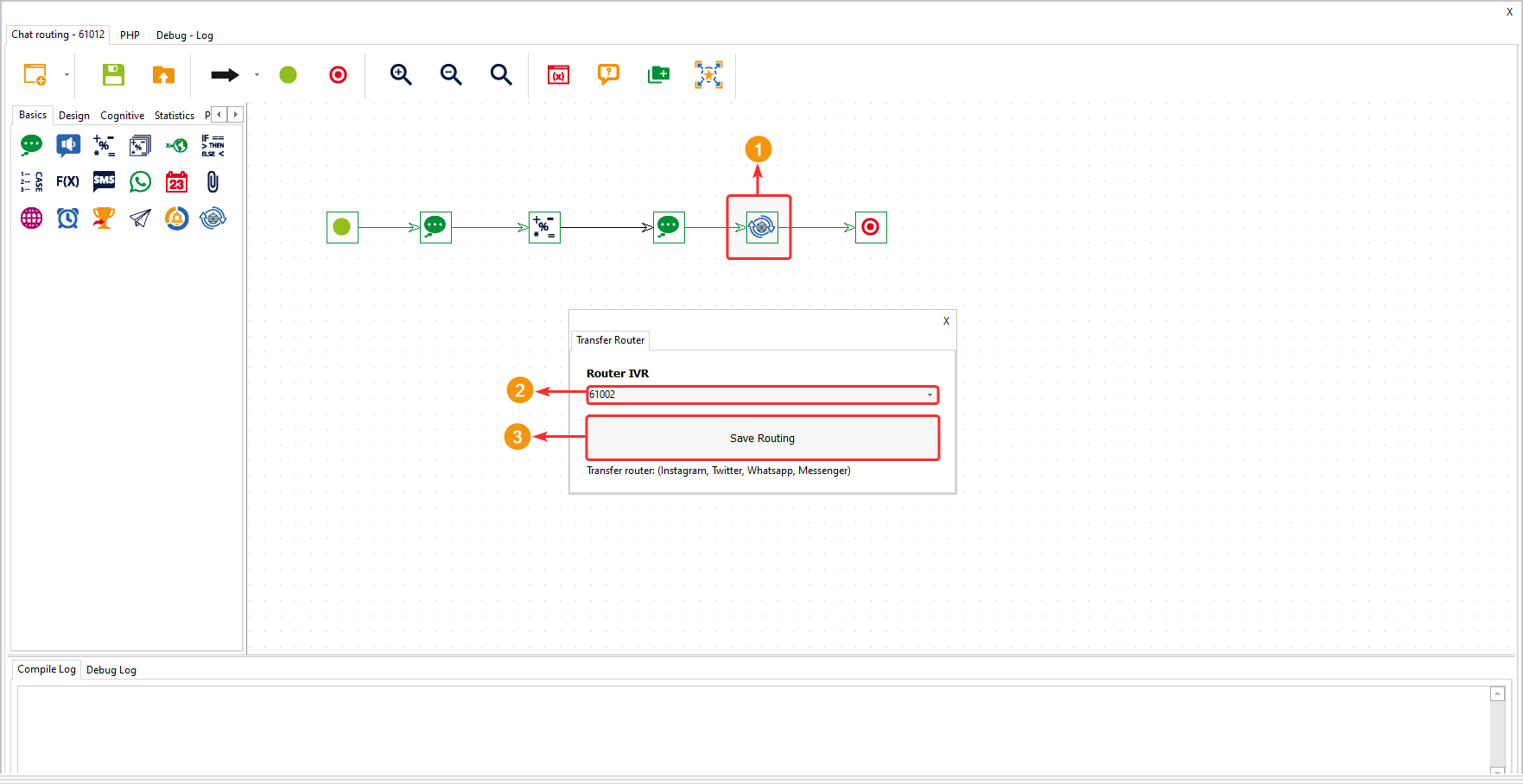Select the IF THEN ELSE component
1523x784 pixels.
click(213, 145)
